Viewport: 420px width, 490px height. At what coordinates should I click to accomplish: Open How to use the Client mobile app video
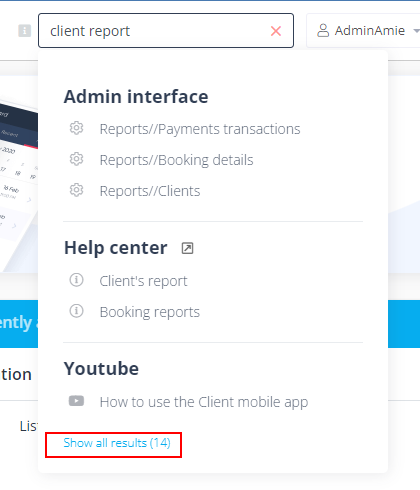pyautogui.click(x=204, y=402)
